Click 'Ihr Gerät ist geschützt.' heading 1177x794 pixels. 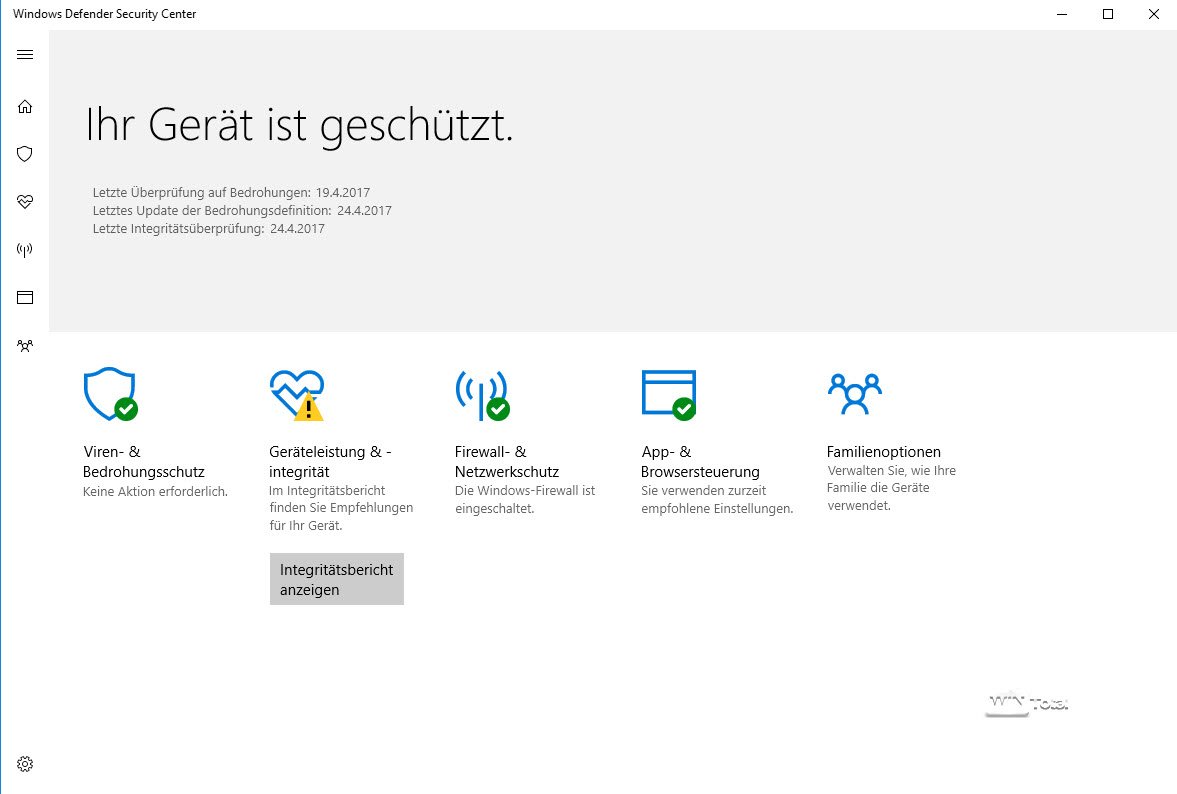coord(299,125)
